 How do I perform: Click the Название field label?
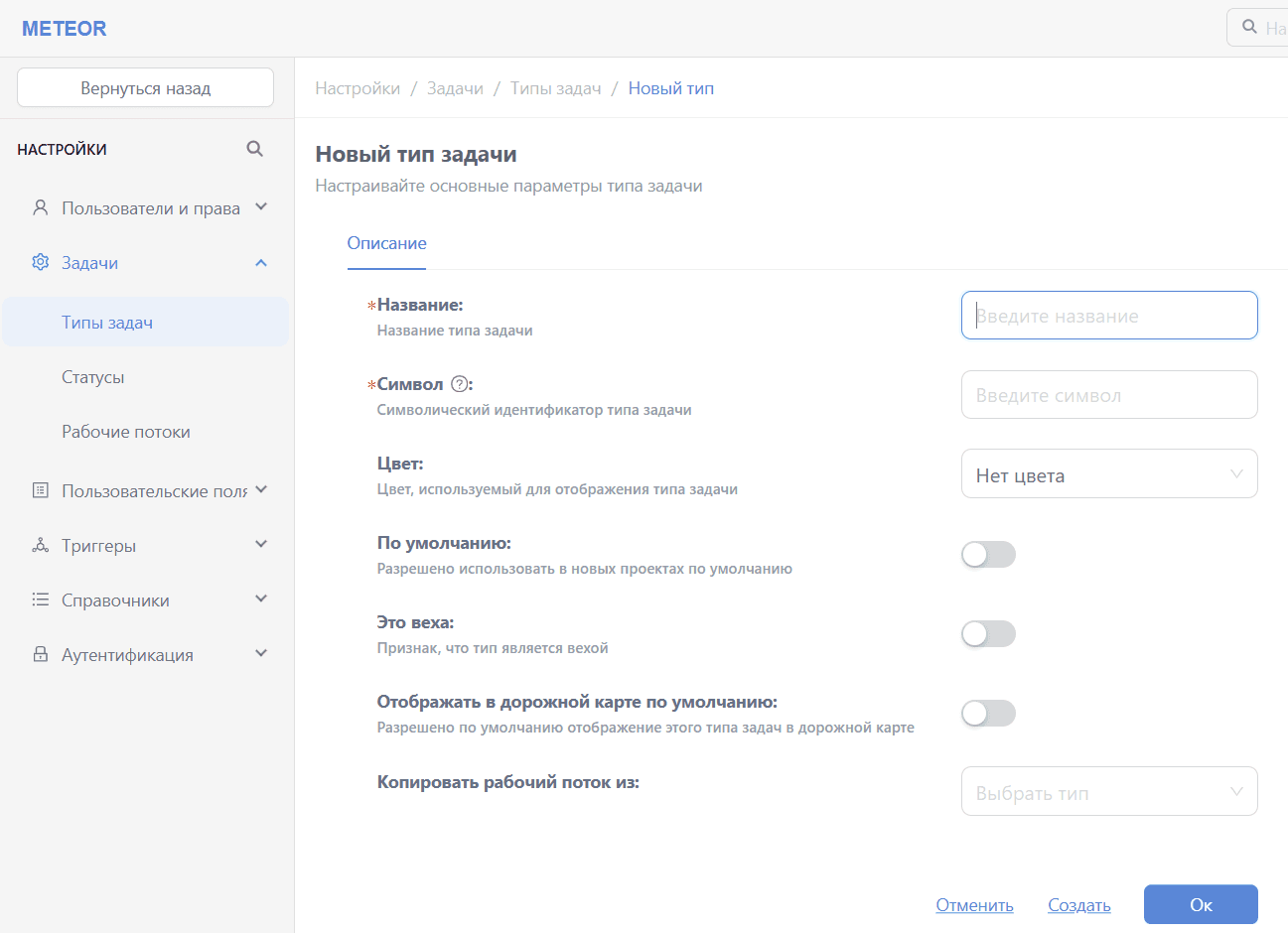[x=420, y=305]
